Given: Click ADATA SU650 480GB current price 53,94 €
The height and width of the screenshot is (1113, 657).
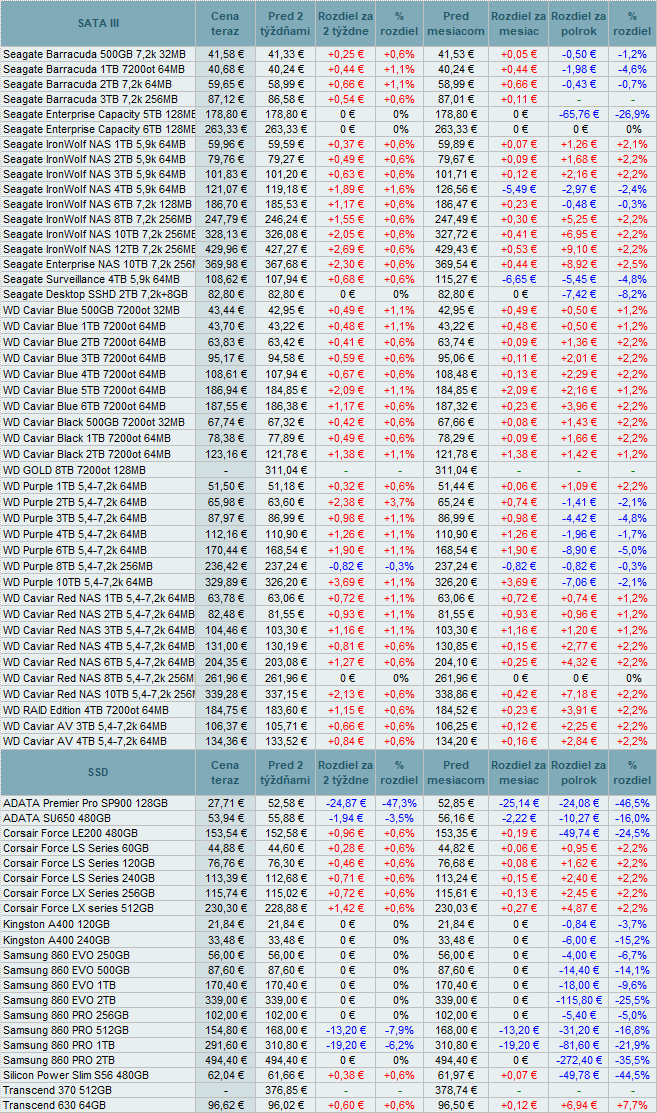Looking at the screenshot, I should [227, 818].
